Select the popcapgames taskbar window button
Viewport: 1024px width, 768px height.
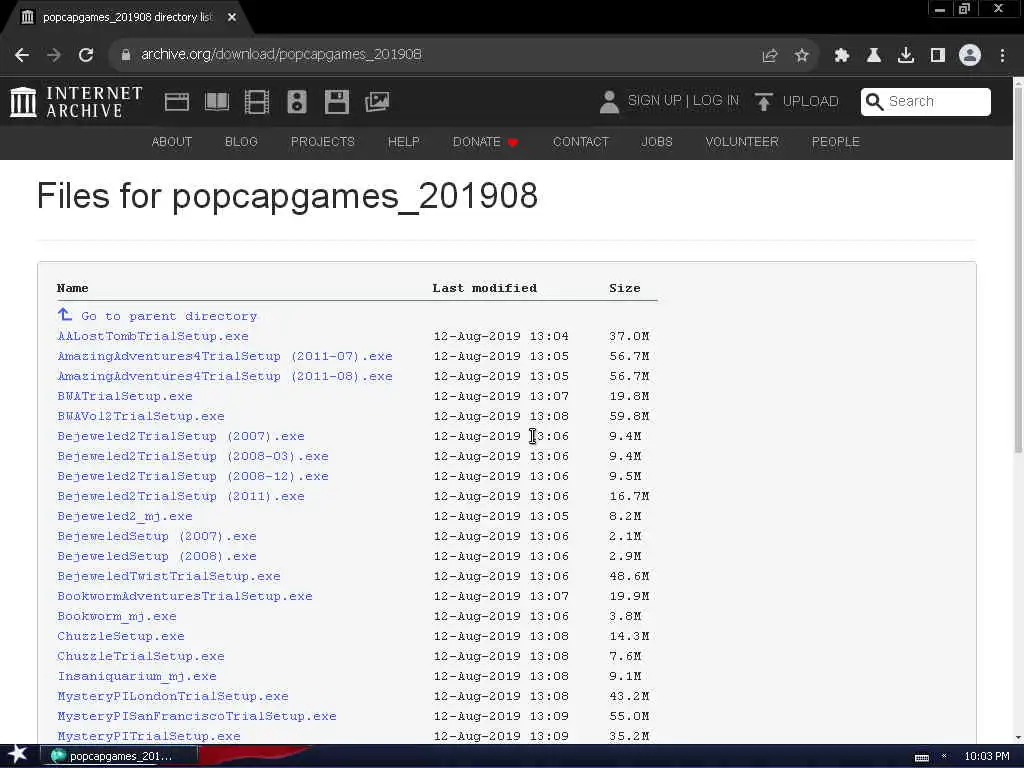[x=118, y=756]
